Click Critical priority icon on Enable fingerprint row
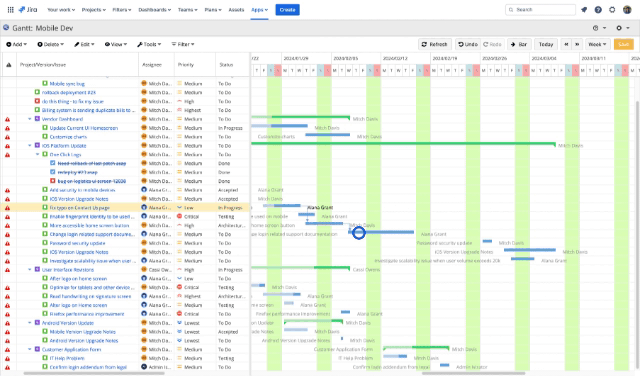Viewport: 640px width, 376px height. (x=179, y=216)
